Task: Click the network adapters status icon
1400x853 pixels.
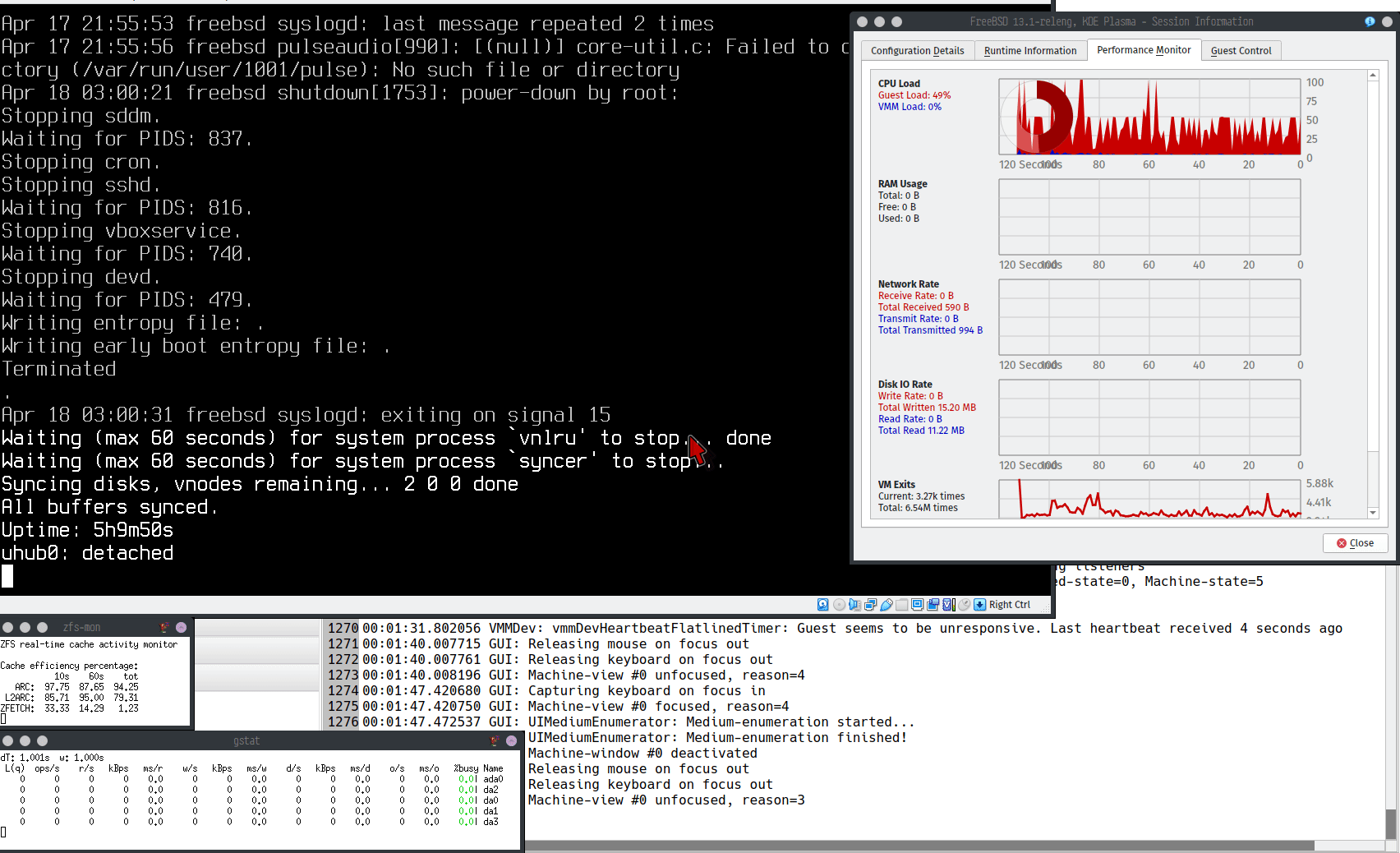Action: (x=870, y=605)
